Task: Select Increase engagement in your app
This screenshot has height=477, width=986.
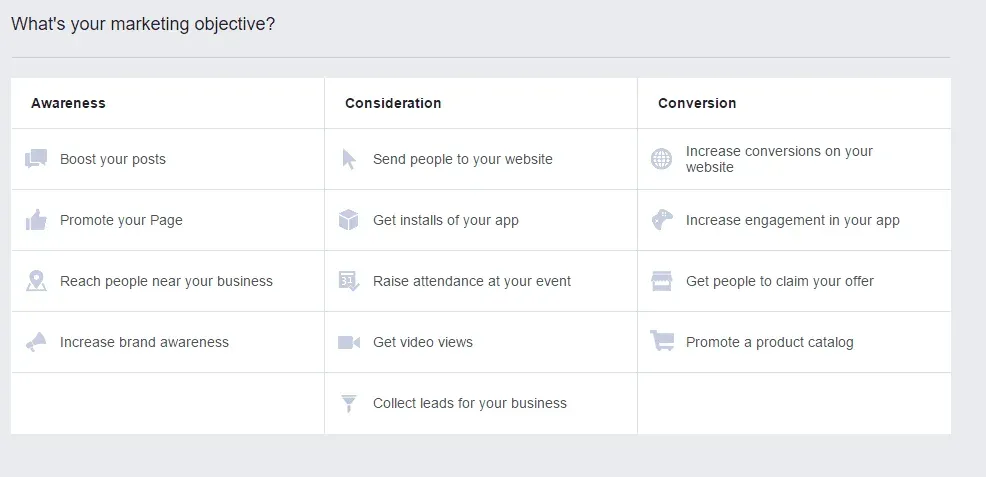Action: click(x=794, y=220)
